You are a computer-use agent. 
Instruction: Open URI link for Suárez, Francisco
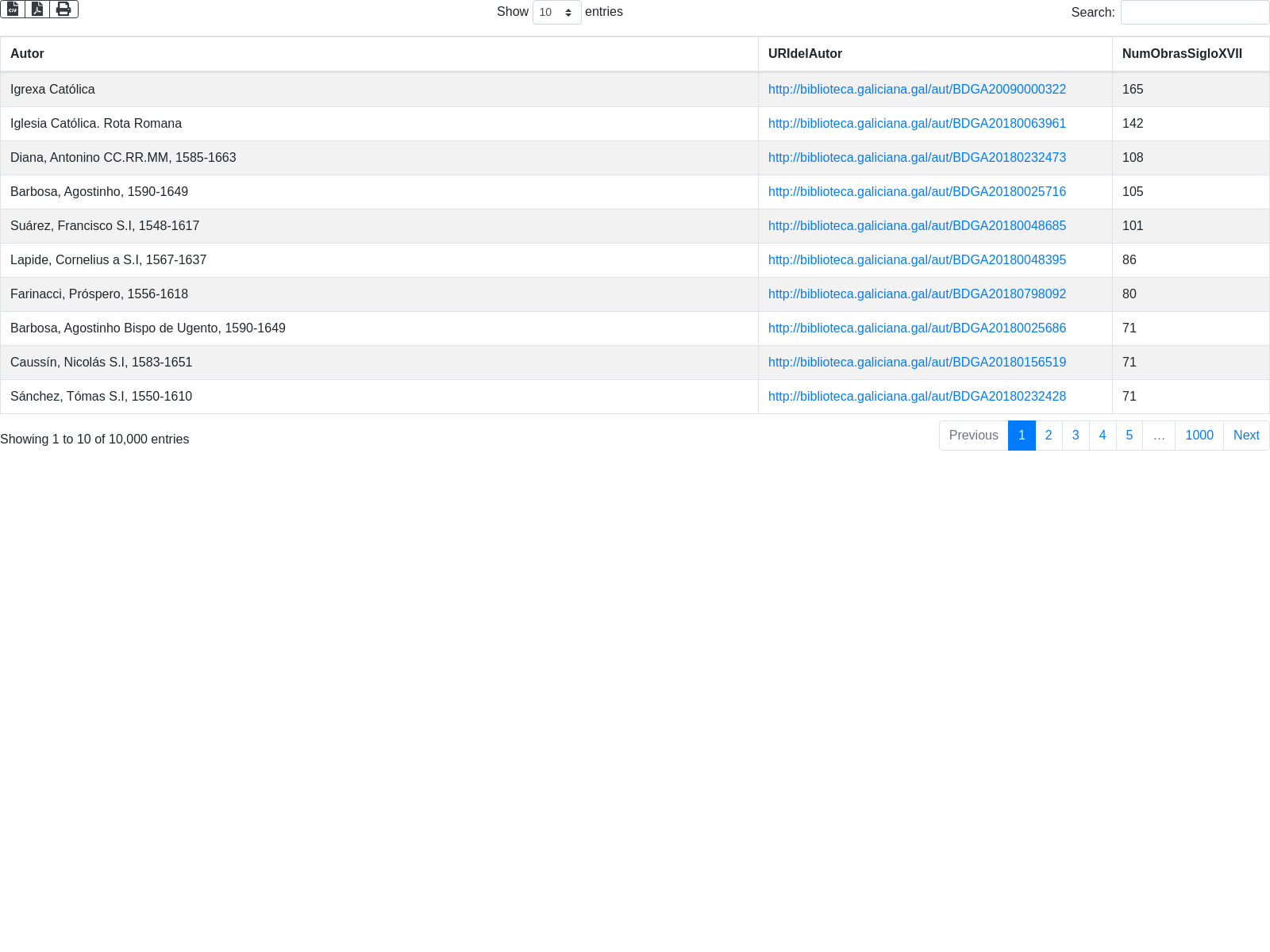tap(917, 226)
